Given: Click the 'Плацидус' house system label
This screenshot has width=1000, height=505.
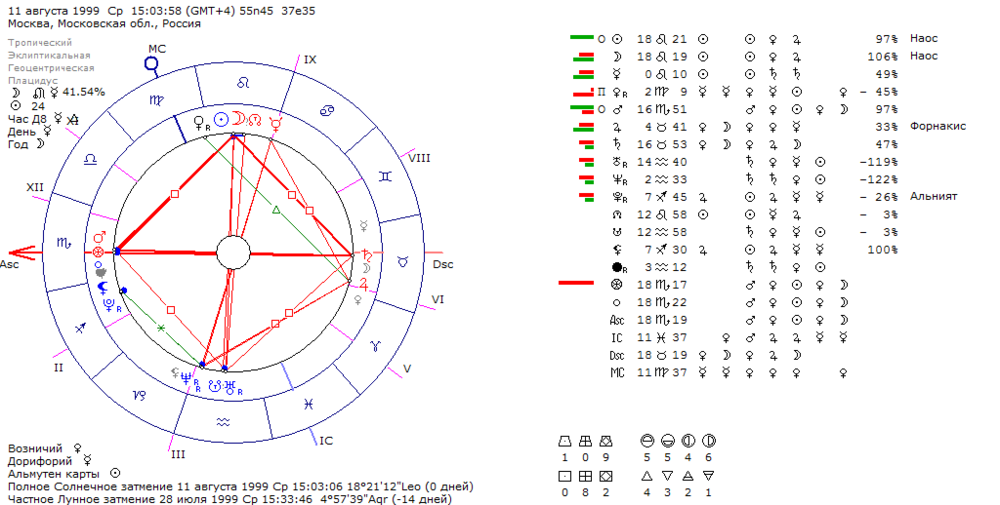Looking at the screenshot, I should tap(33, 81).
